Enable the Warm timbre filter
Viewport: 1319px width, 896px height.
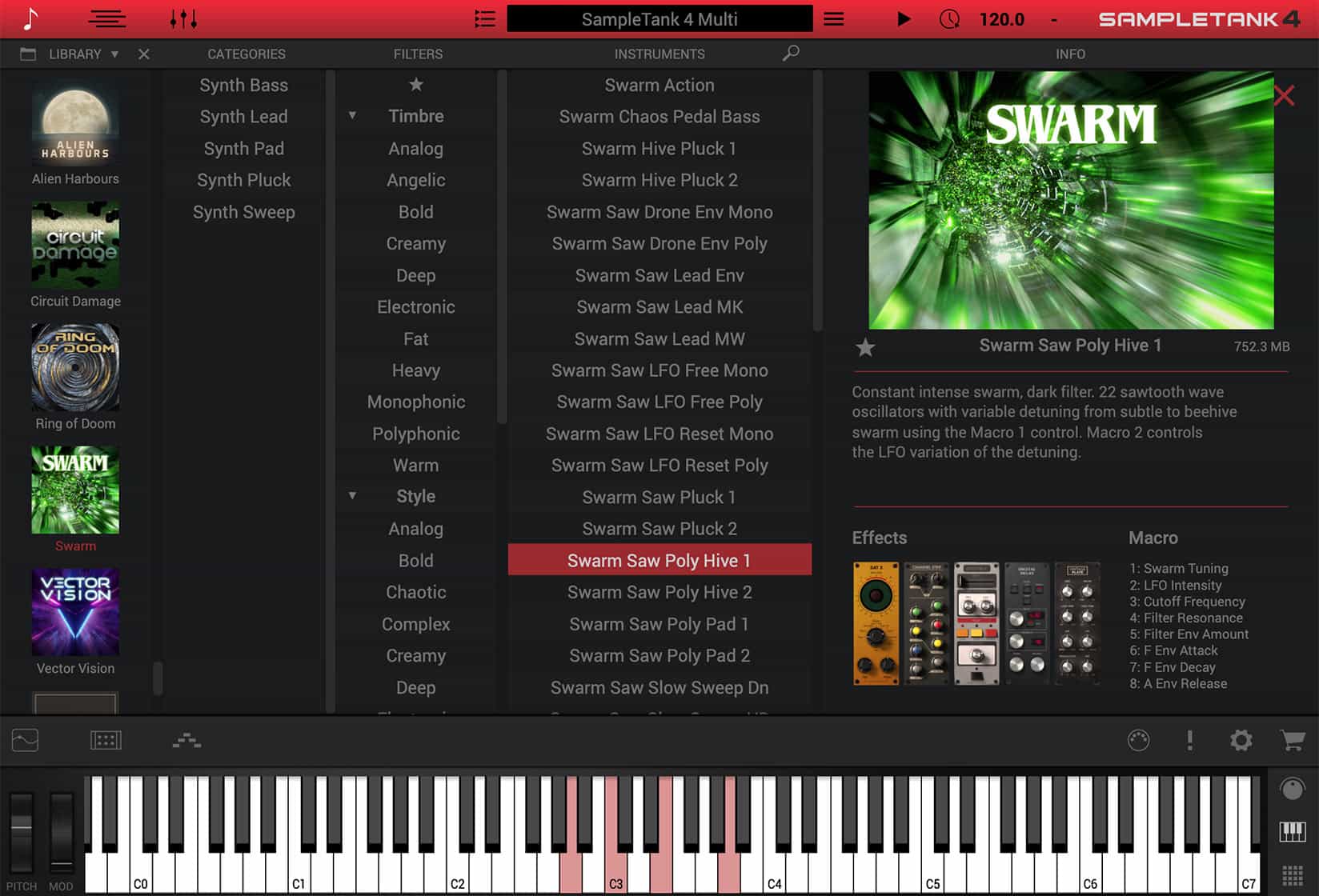tap(416, 466)
